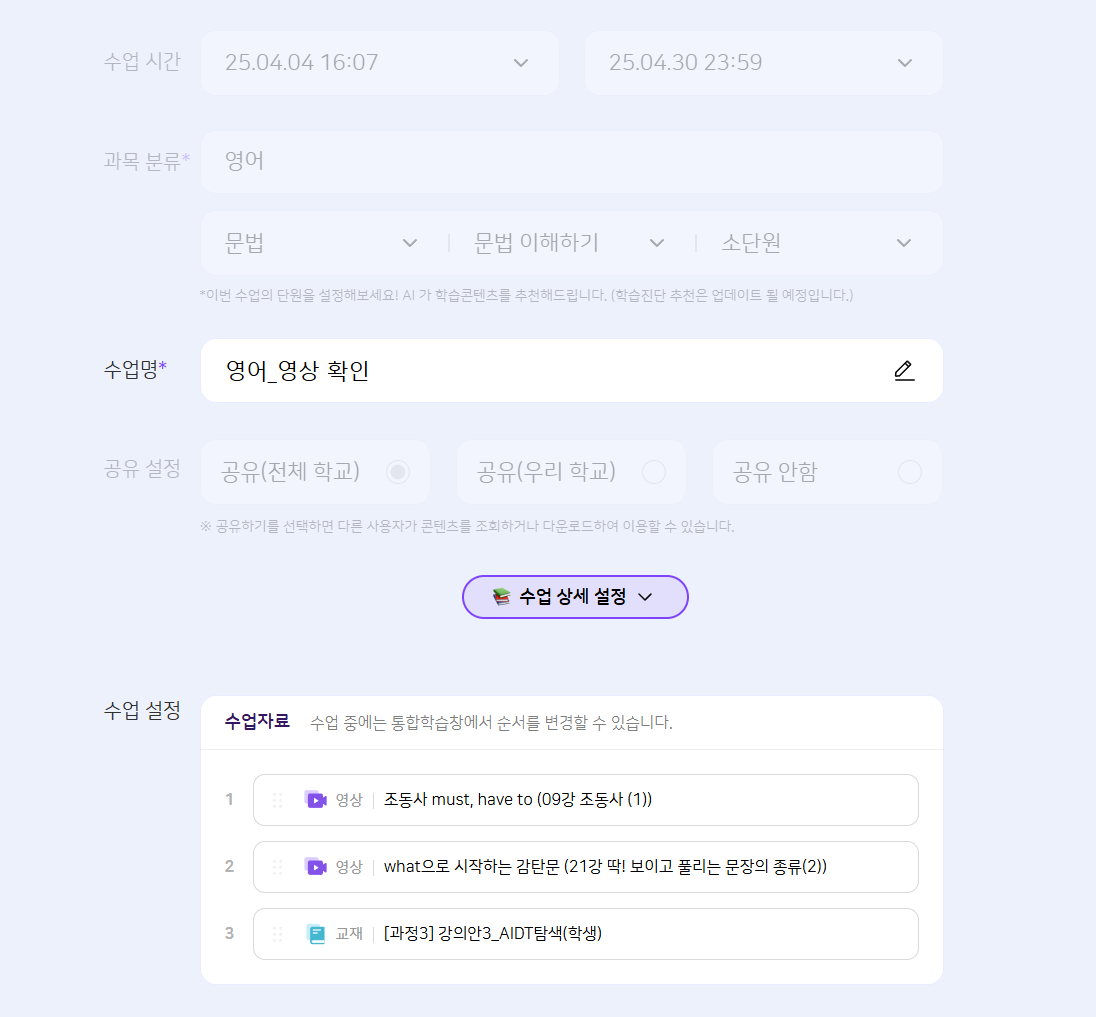Click the 과목 분류 field showing 영어

(x=571, y=162)
